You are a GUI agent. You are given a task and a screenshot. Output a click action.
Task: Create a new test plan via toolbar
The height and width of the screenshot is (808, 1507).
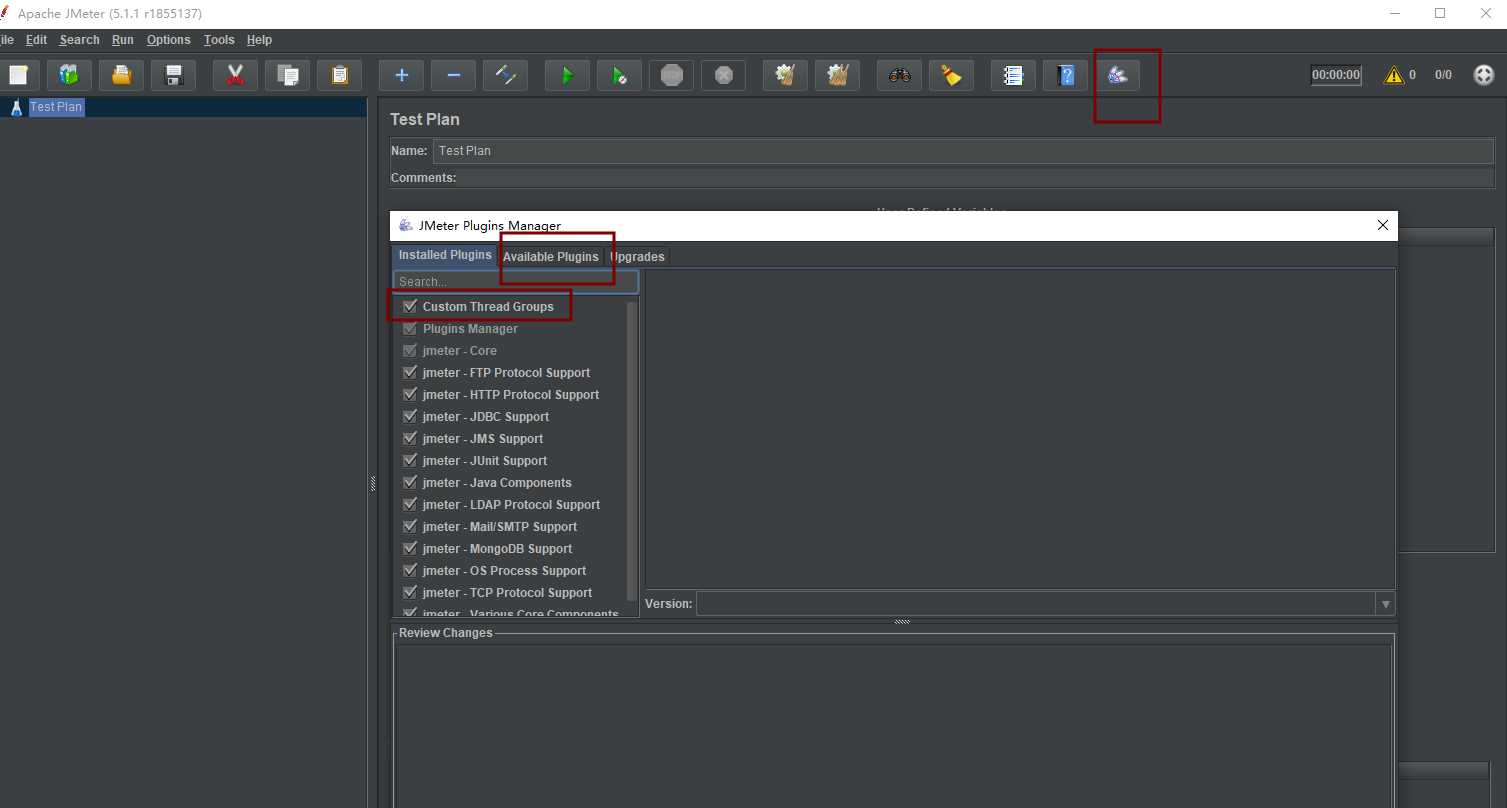click(x=17, y=75)
